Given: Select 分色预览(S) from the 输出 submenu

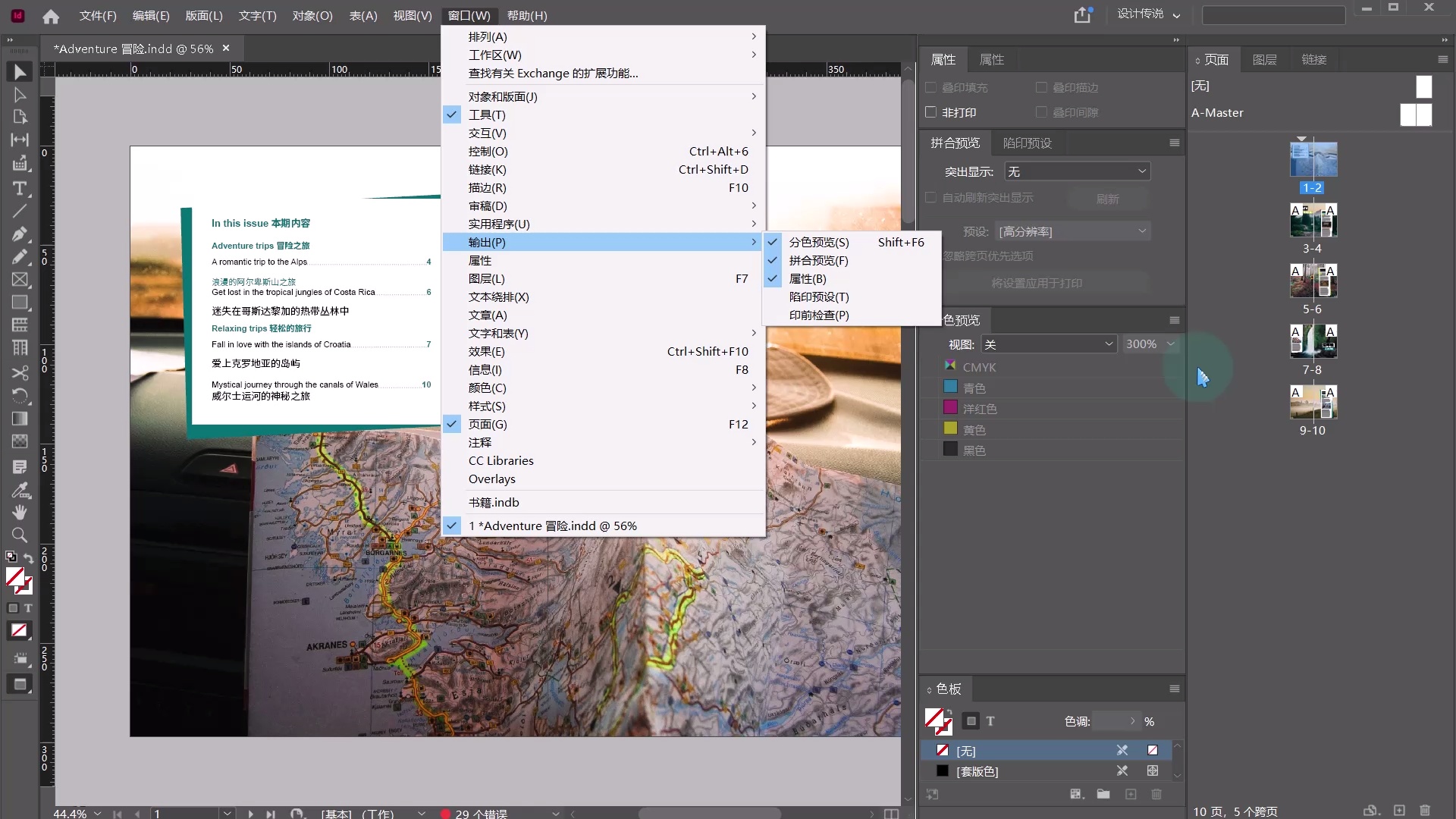Looking at the screenshot, I should pos(819,242).
